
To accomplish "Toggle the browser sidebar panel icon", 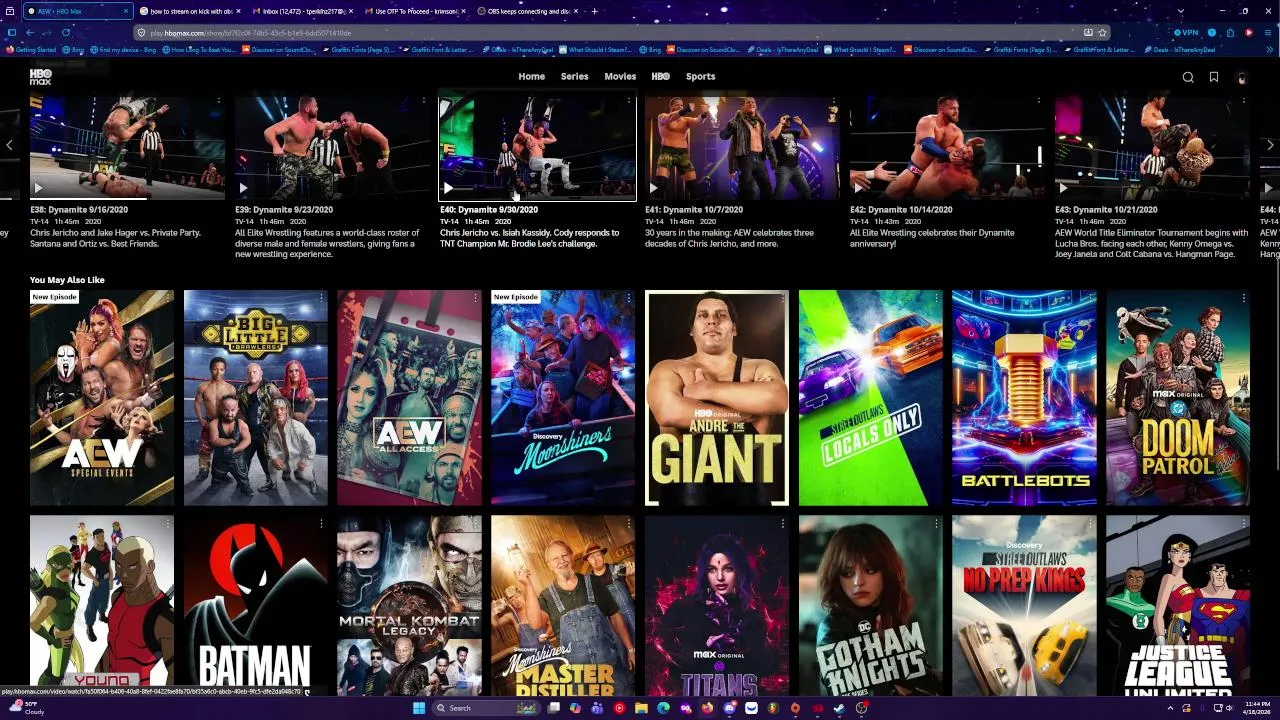I will pos(11,32).
